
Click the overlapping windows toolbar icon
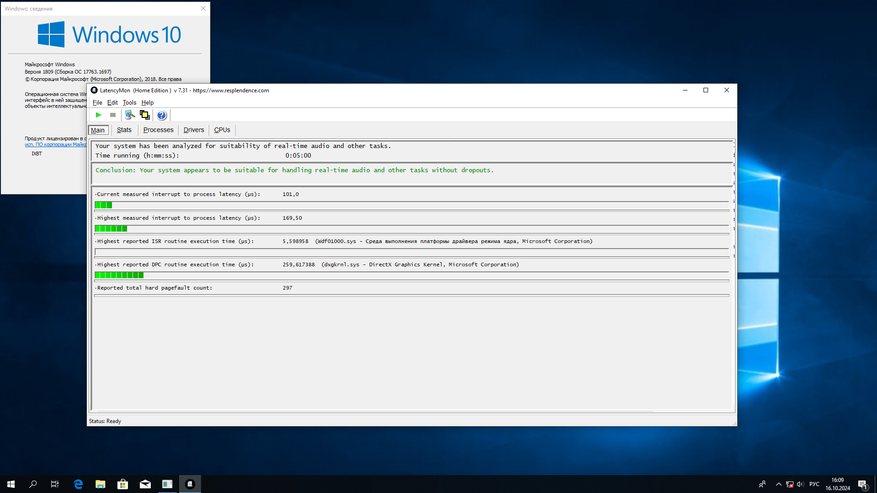144,115
